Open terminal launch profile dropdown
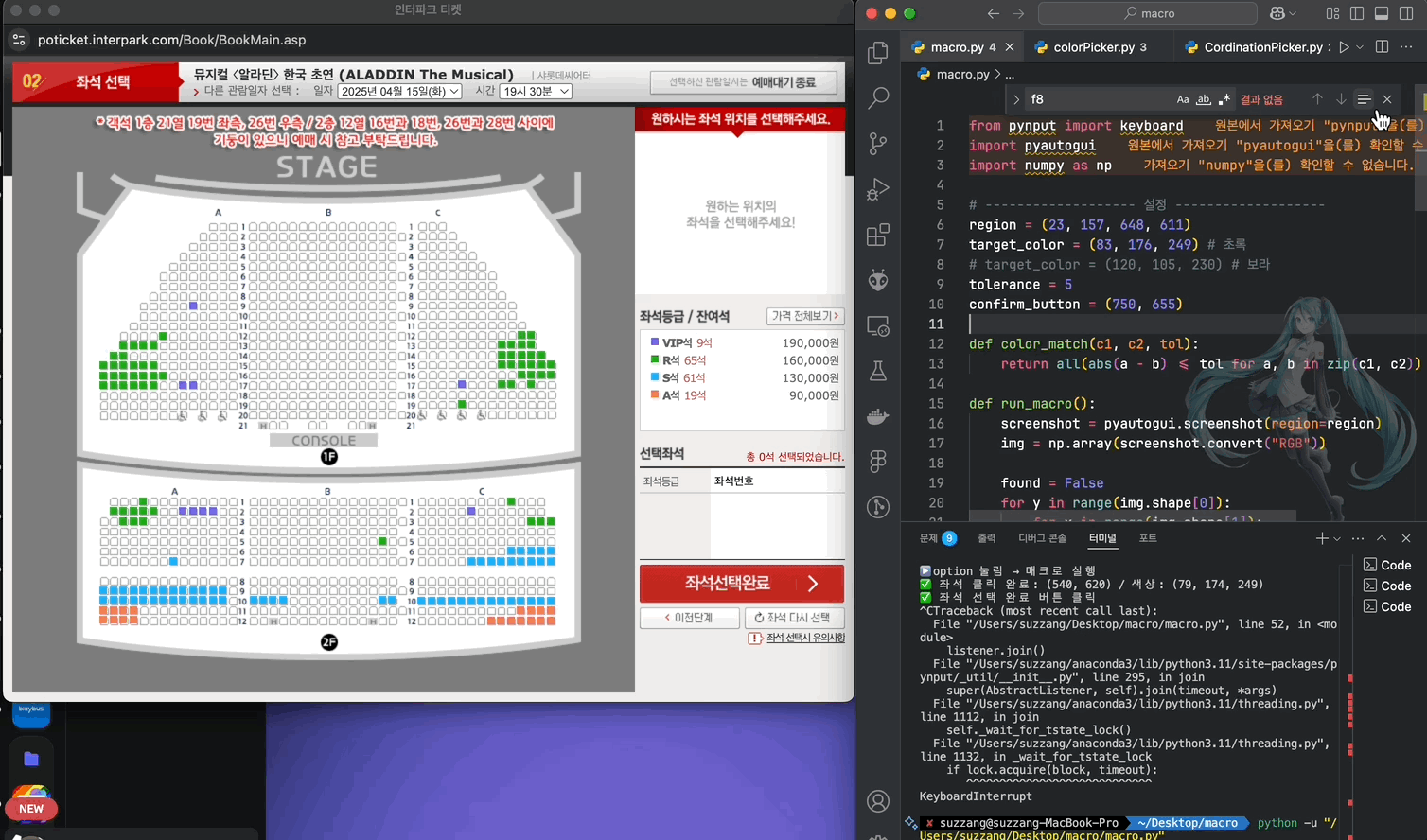This screenshot has width=1427, height=840. pyautogui.click(x=1337, y=538)
